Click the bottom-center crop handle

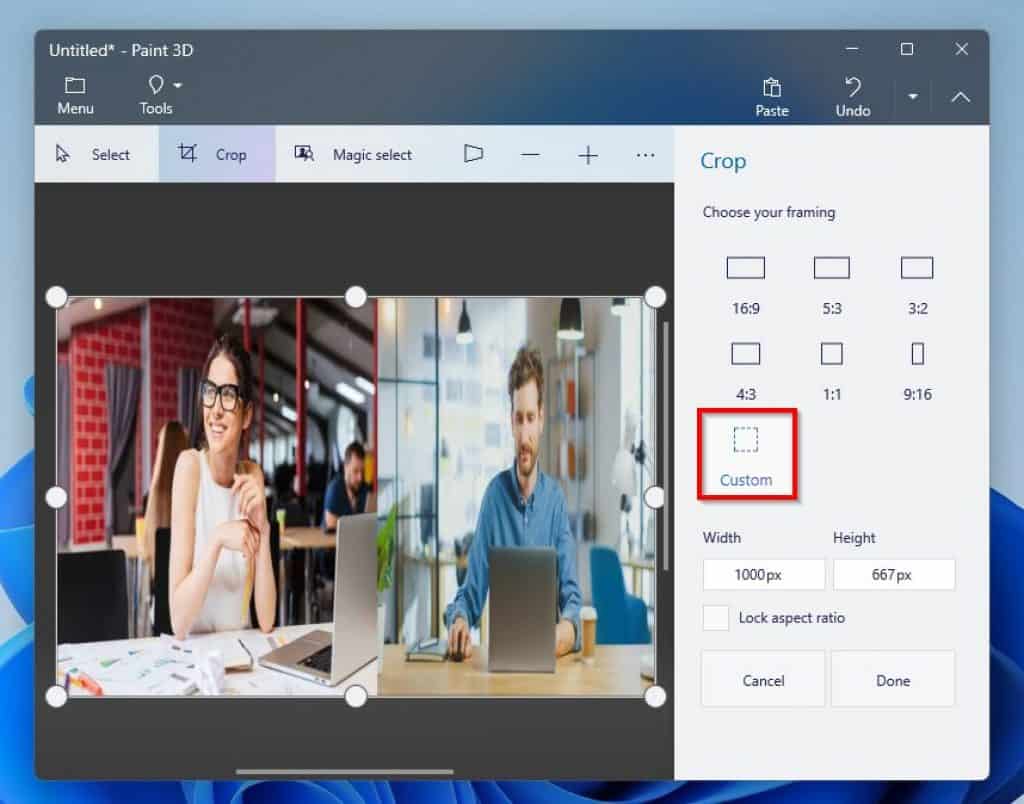pyautogui.click(x=355, y=696)
